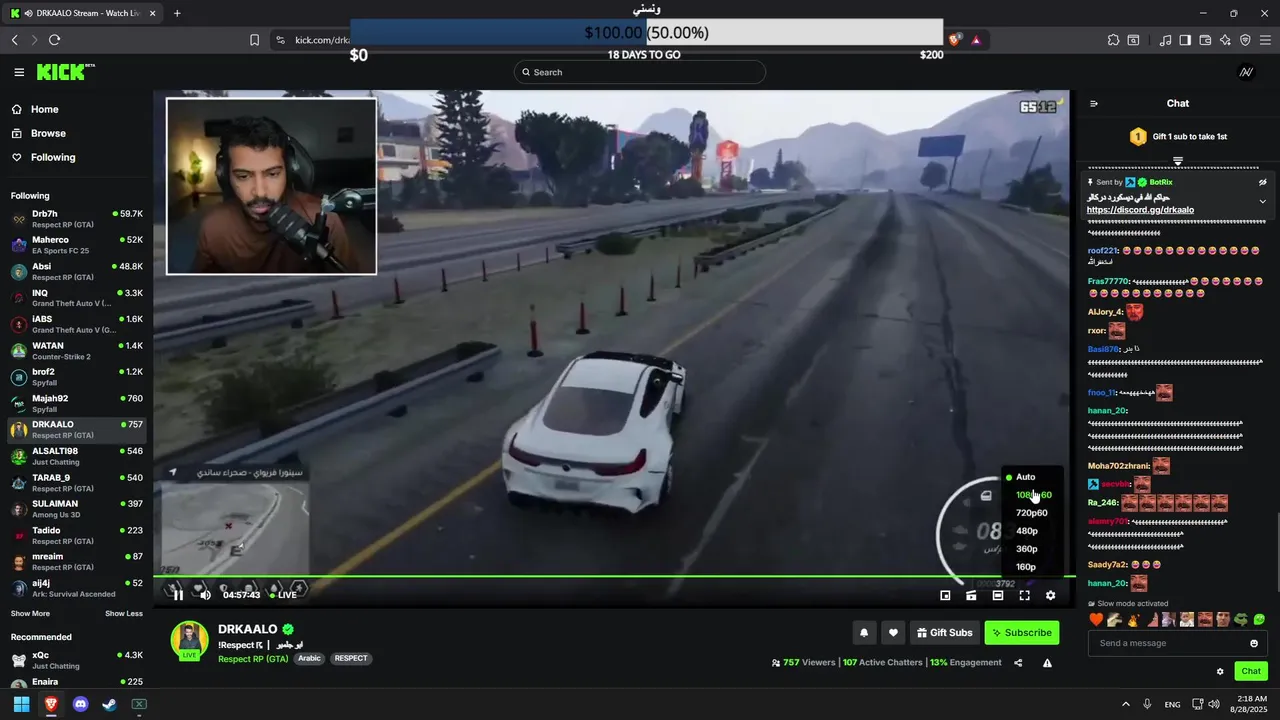1280x720 pixels.
Task: Open SULAIMAN Among Us 3D channel
Action: coord(76,509)
